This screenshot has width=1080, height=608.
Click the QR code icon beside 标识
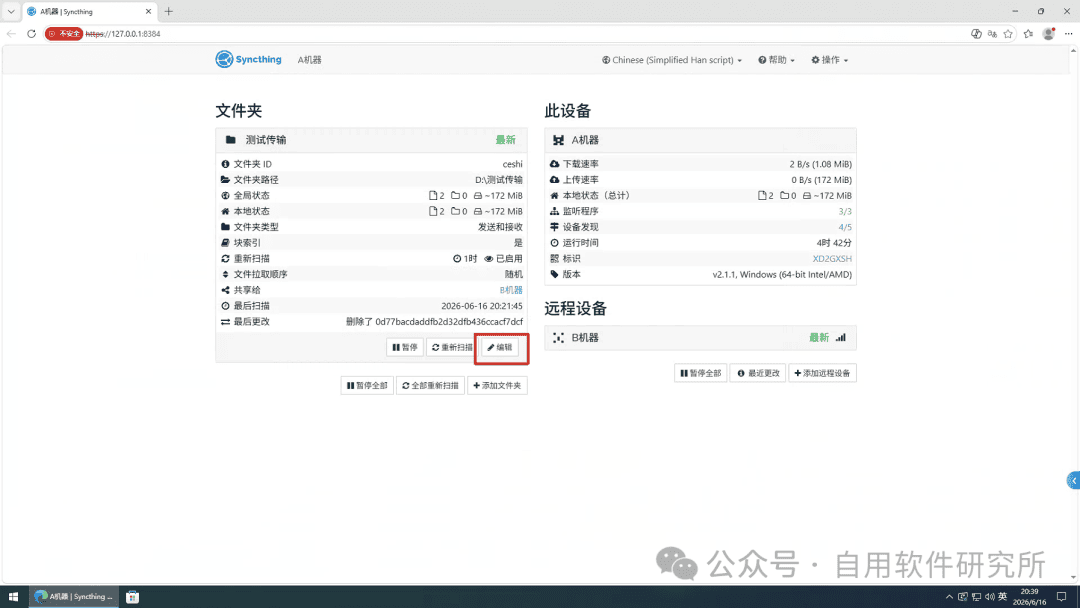click(554, 259)
